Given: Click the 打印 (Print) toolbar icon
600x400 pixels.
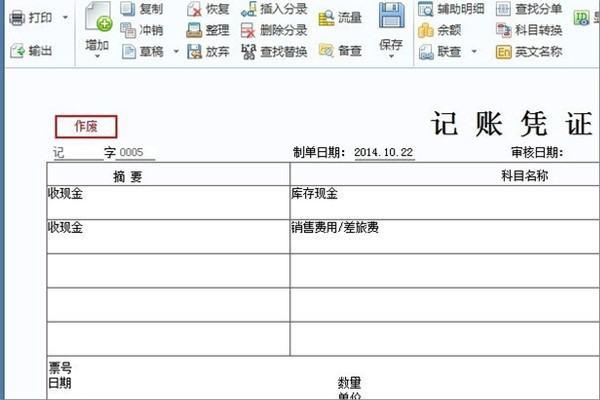Looking at the screenshot, I should coord(16,17).
